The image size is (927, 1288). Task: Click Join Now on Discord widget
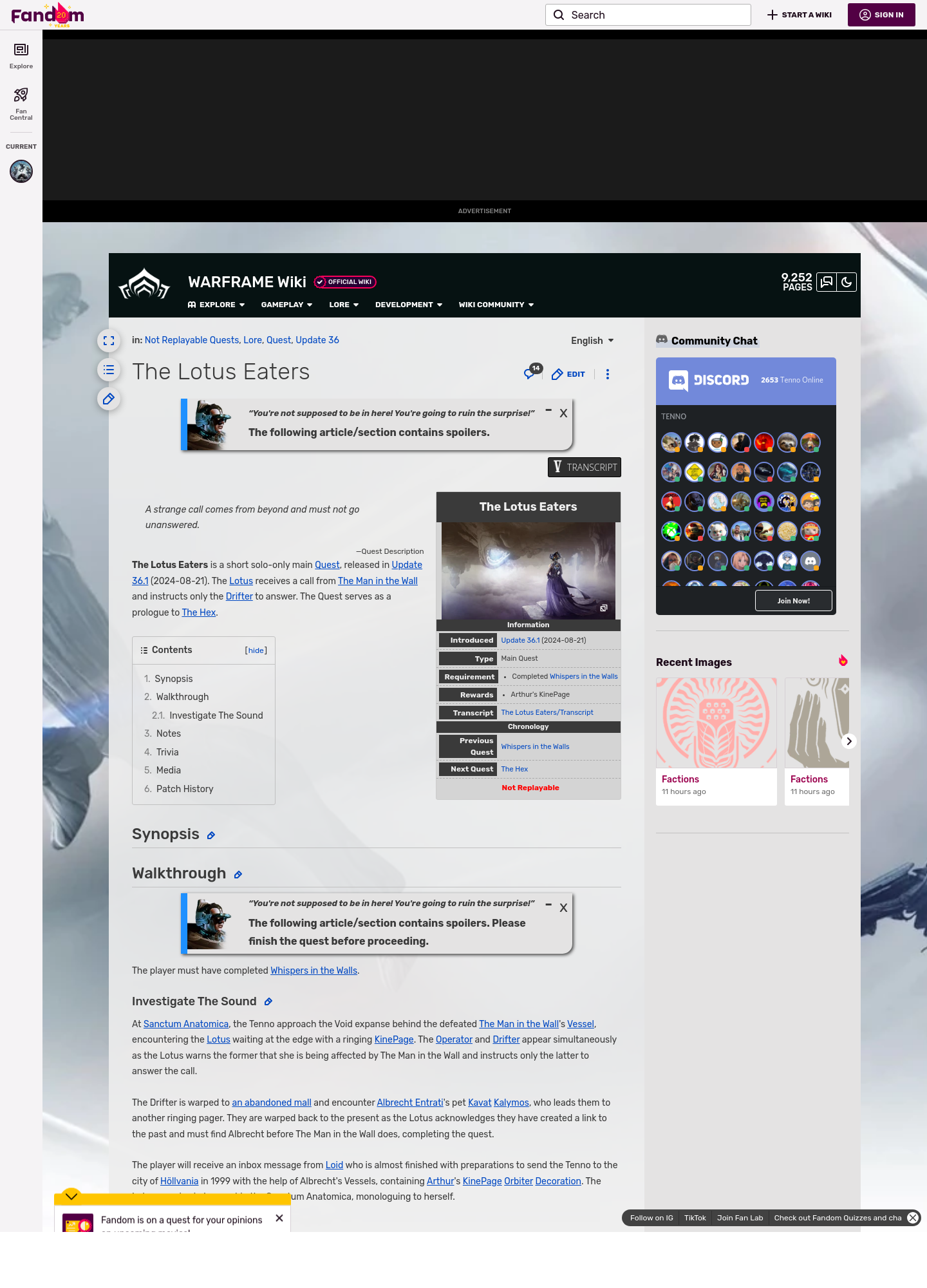tap(794, 601)
